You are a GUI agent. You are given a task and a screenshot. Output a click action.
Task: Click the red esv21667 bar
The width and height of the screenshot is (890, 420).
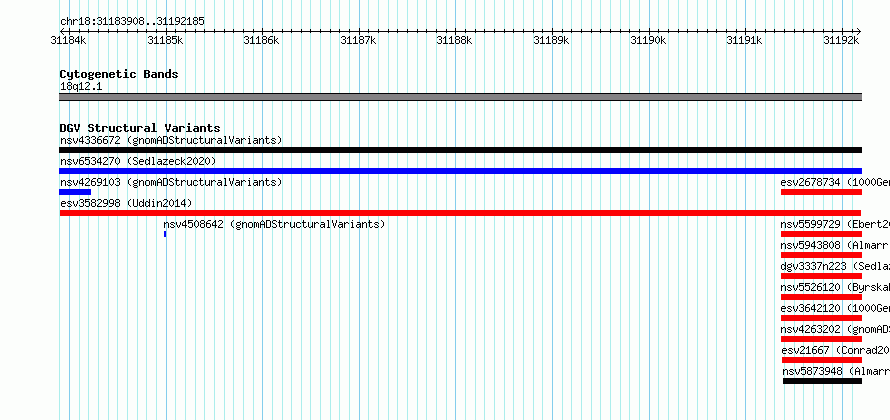(x=822, y=360)
